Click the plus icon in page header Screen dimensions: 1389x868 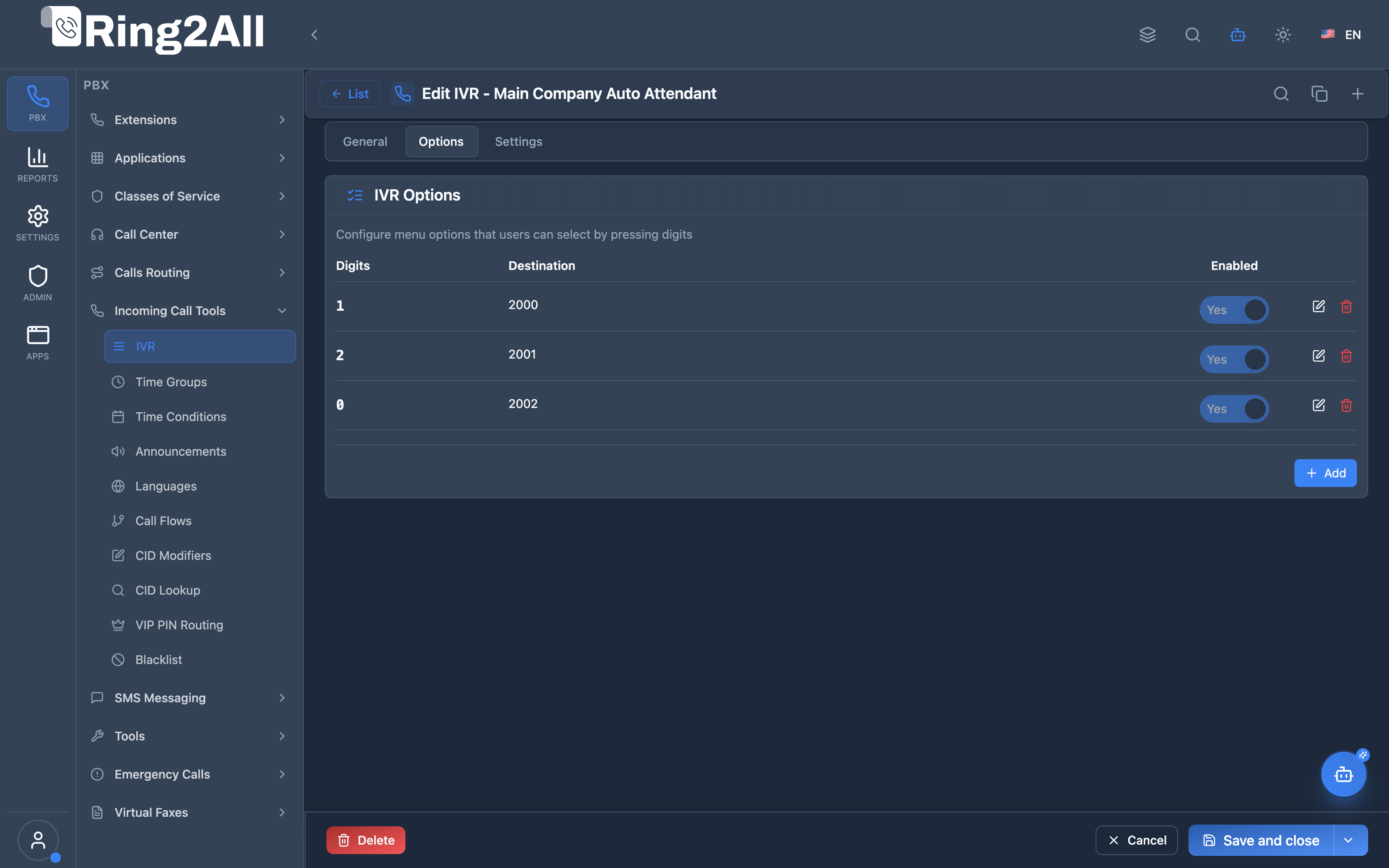[x=1357, y=94]
